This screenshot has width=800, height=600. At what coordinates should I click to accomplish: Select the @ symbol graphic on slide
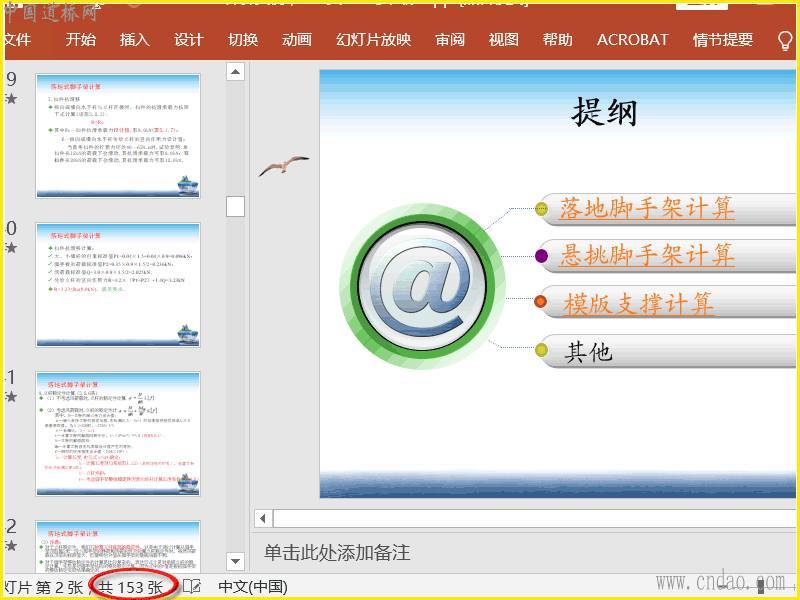pyautogui.click(x=422, y=287)
